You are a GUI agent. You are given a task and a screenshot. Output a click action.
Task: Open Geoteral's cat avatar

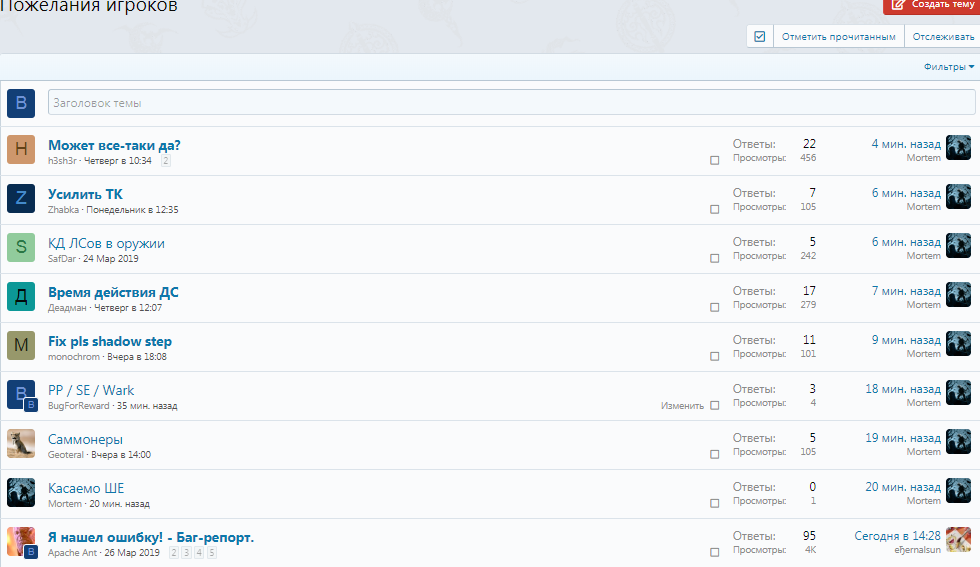(x=21, y=443)
